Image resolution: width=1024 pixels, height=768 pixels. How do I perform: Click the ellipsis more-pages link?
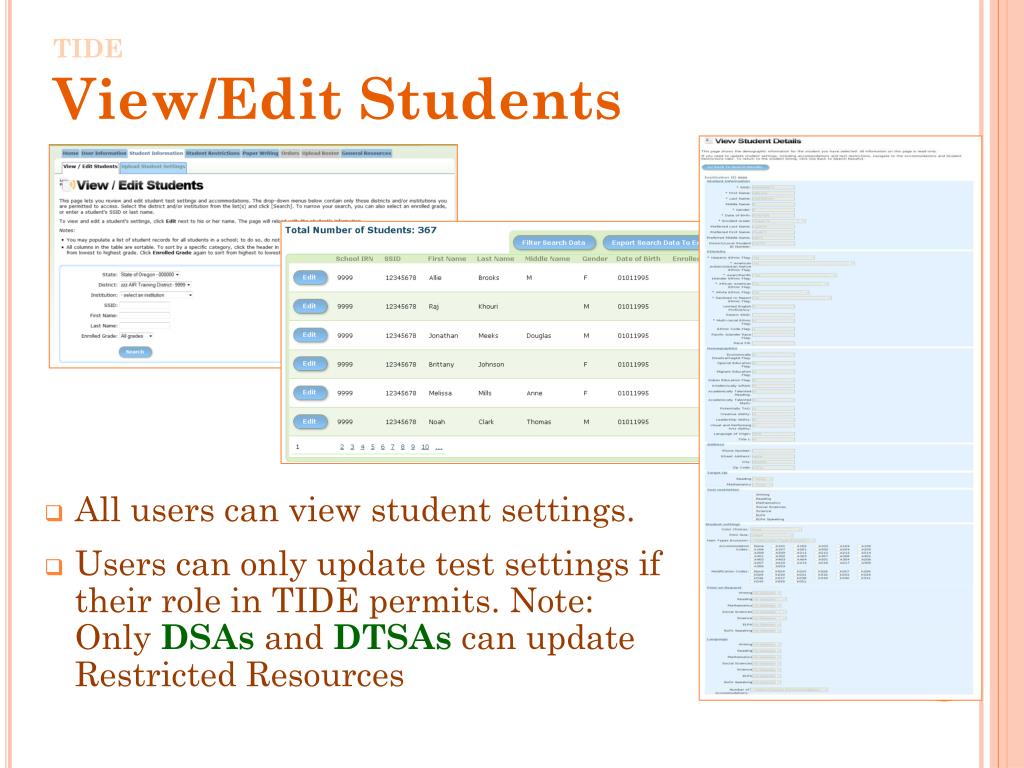click(x=439, y=447)
